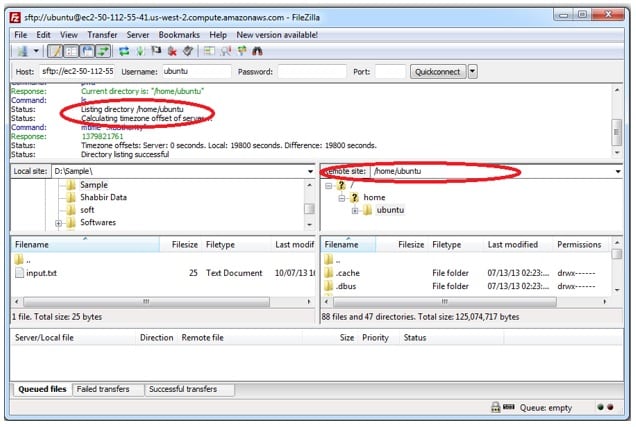Open the Local site path dropdown
Viewport: 636px width, 427px height.
pos(310,171)
